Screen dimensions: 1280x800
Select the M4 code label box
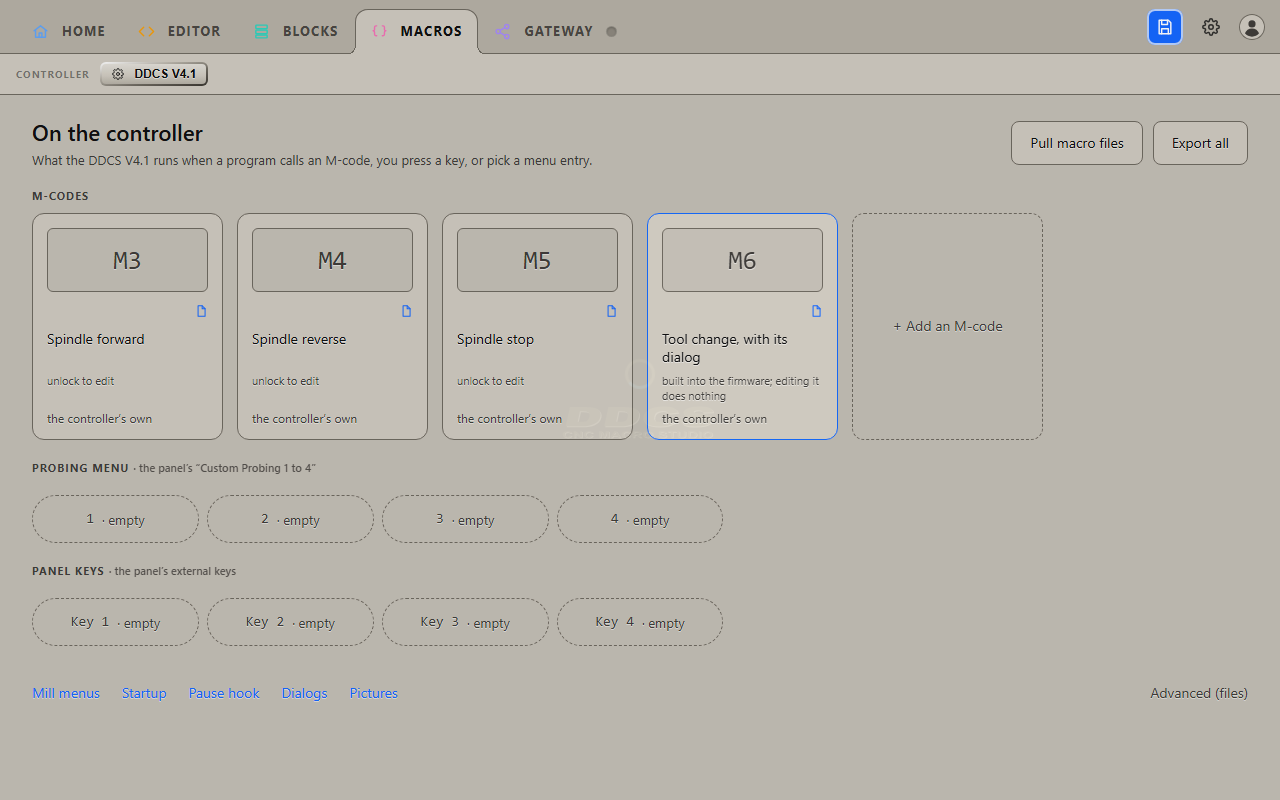click(x=332, y=260)
